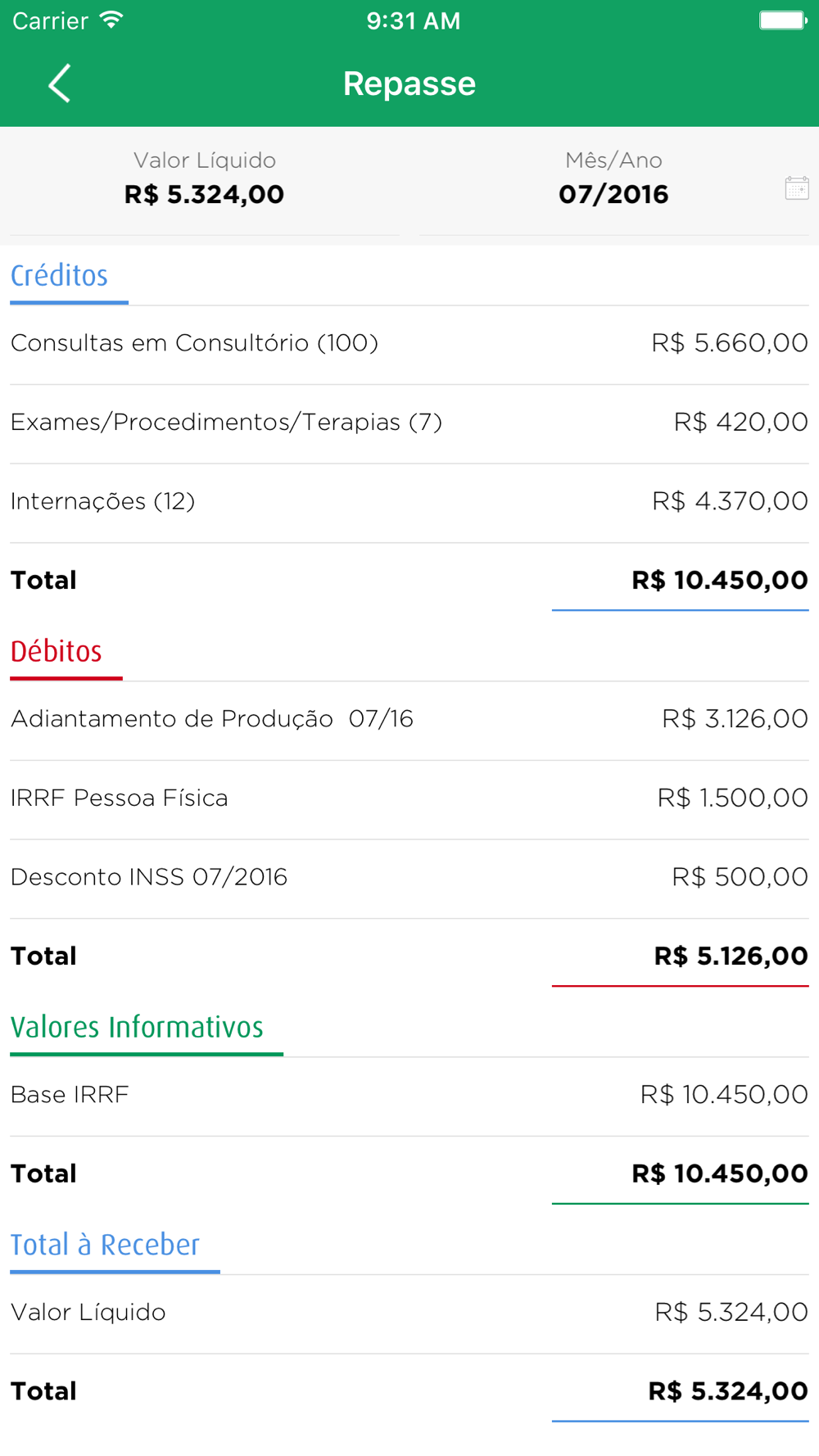The width and height of the screenshot is (819, 1456).
Task: Open the calendar date picker icon
Action: pos(796,188)
